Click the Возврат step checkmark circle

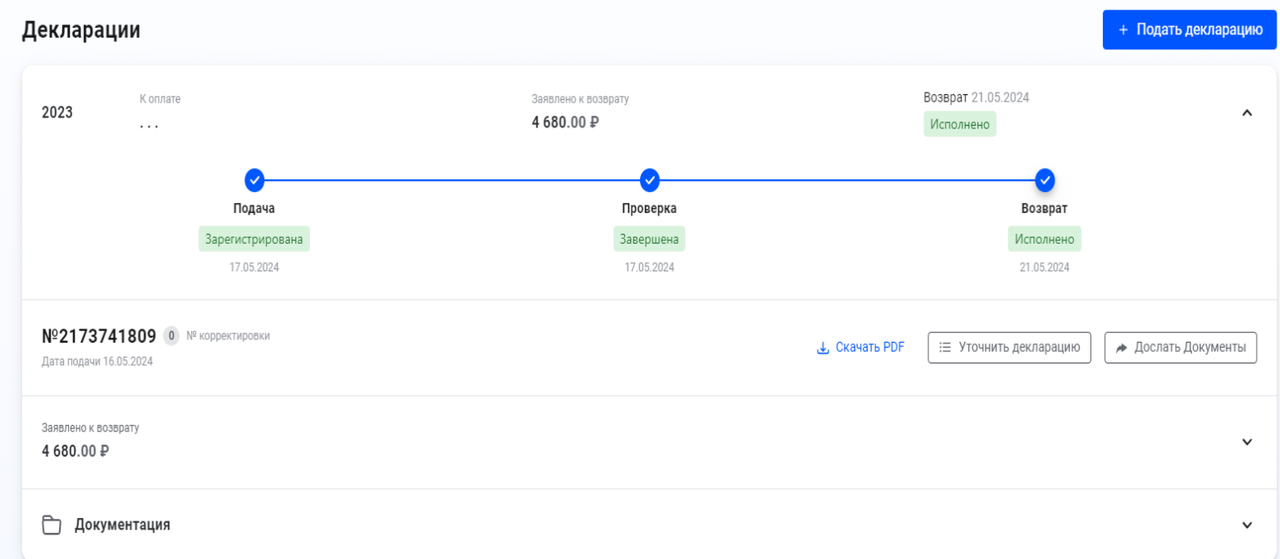click(x=1045, y=180)
